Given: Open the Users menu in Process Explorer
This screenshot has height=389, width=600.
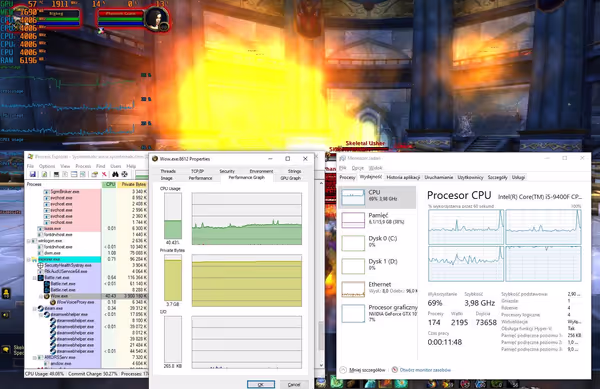Looking at the screenshot, I should click(x=116, y=166).
